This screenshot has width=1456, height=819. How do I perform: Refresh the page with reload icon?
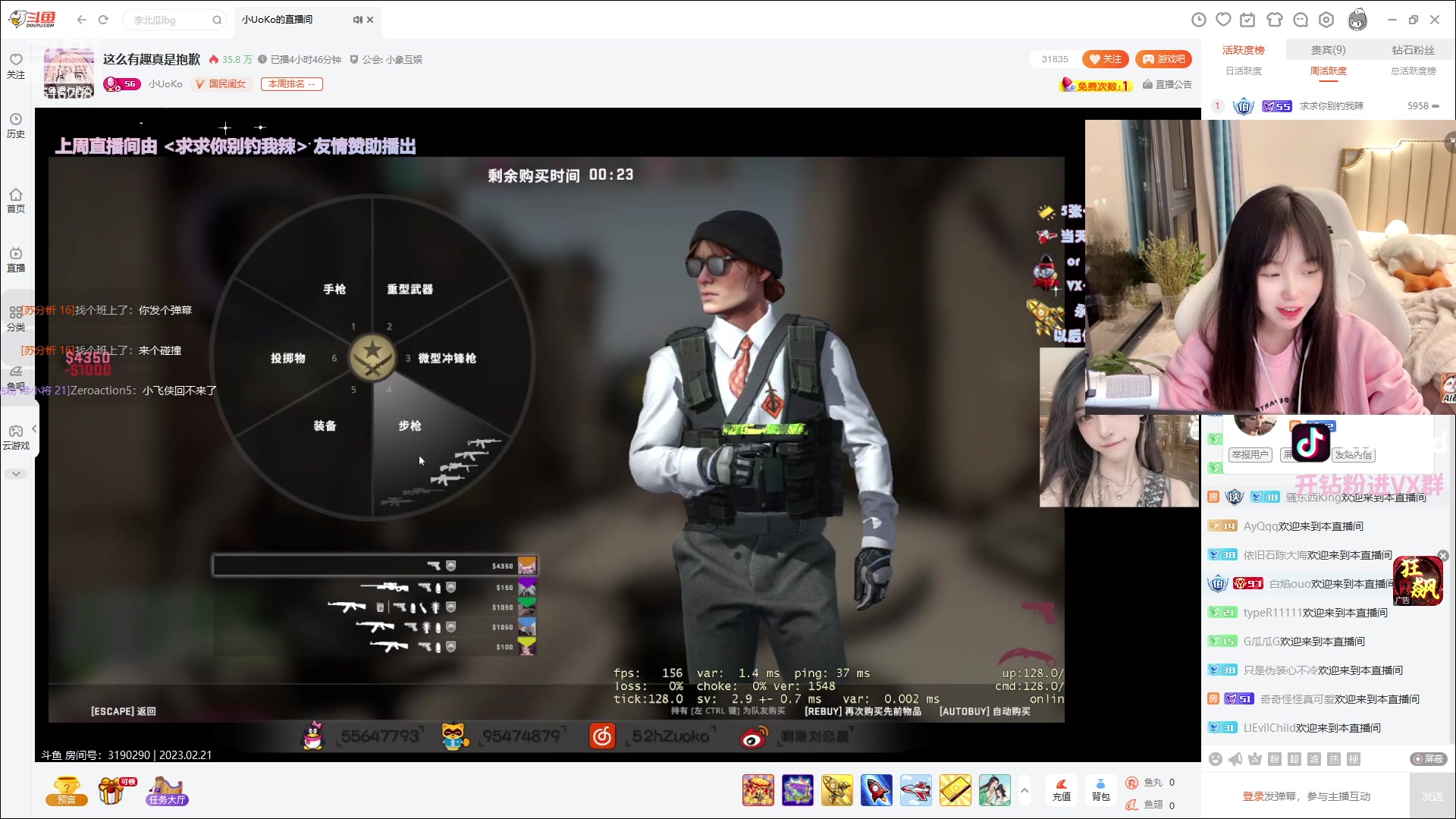tap(104, 20)
